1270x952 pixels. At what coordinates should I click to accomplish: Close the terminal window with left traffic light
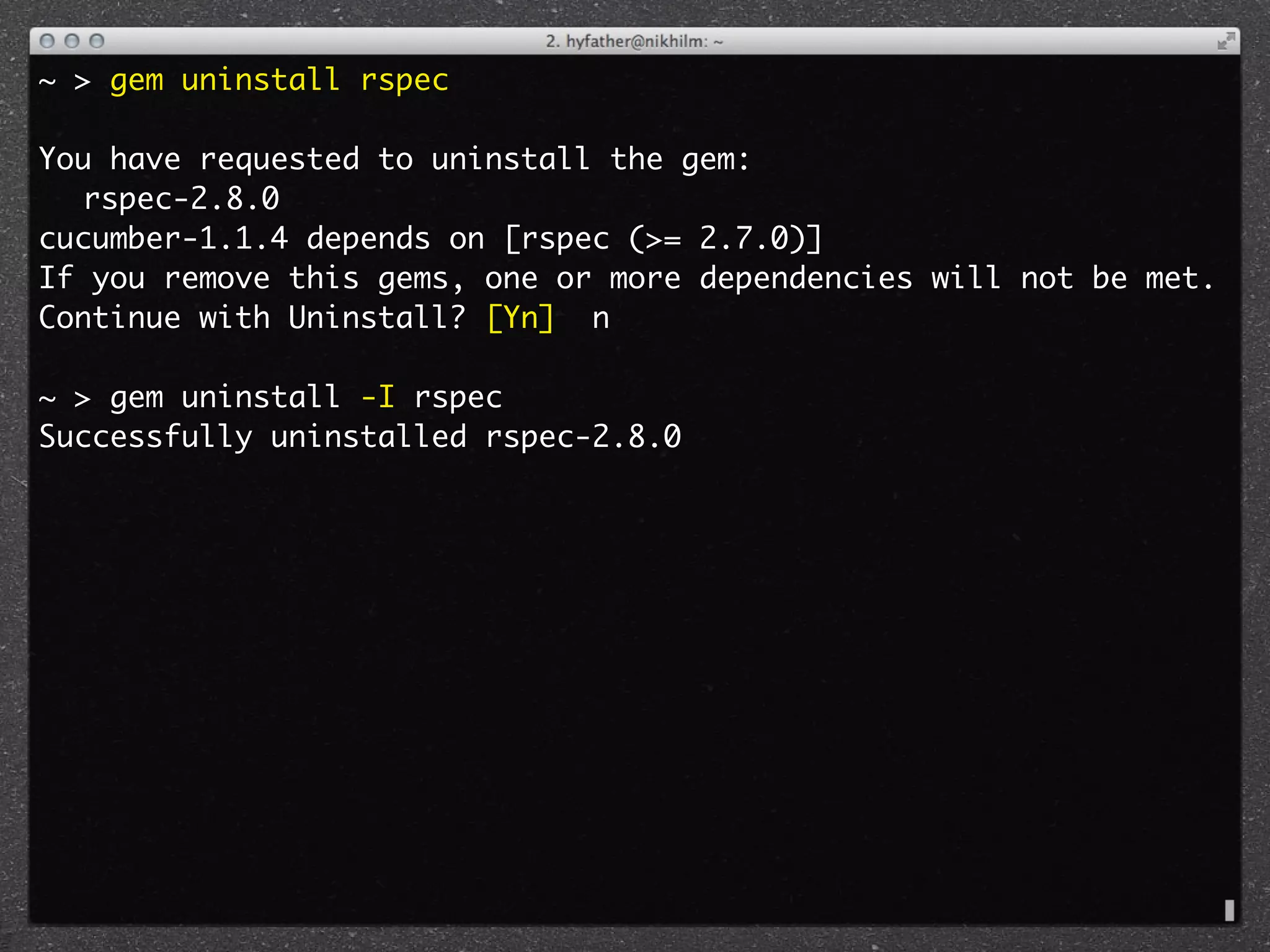(47, 41)
